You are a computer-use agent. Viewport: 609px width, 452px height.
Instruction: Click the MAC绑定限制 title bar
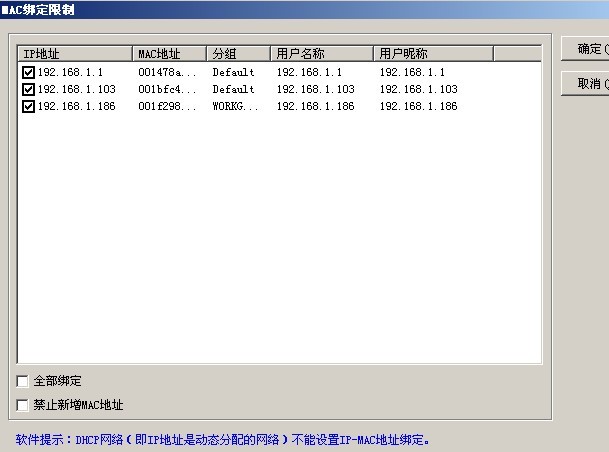tap(304, 9)
